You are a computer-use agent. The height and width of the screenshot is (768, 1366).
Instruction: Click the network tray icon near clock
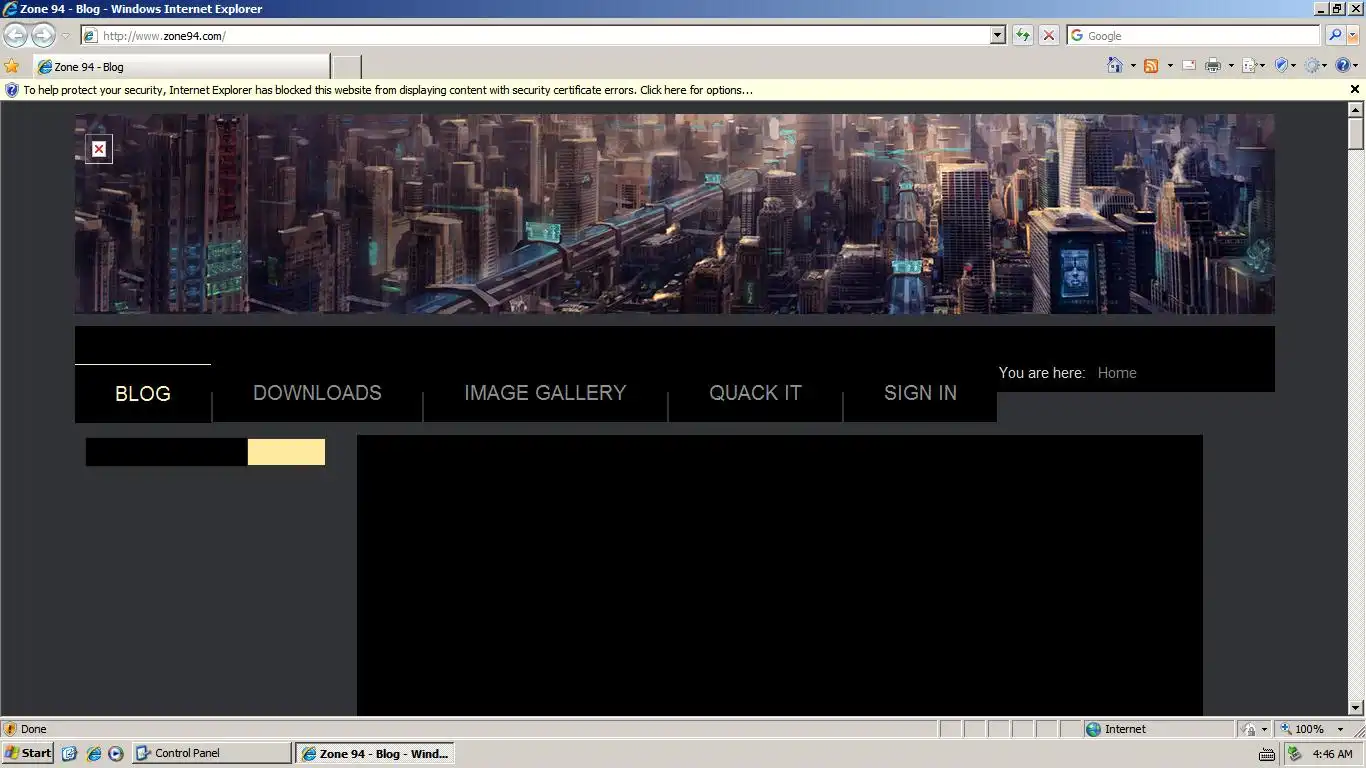pos(1294,754)
